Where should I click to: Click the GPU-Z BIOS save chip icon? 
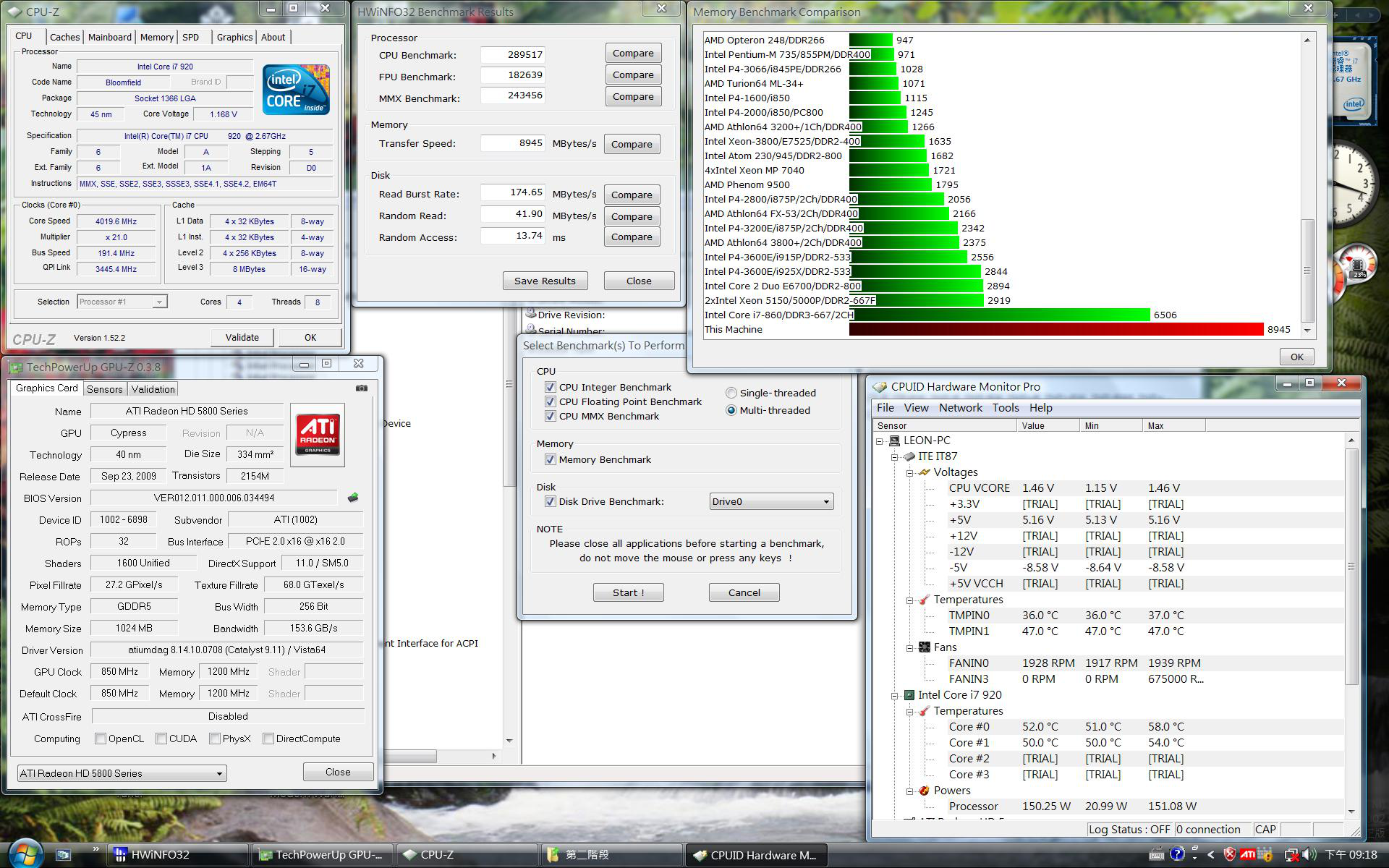pos(353,498)
